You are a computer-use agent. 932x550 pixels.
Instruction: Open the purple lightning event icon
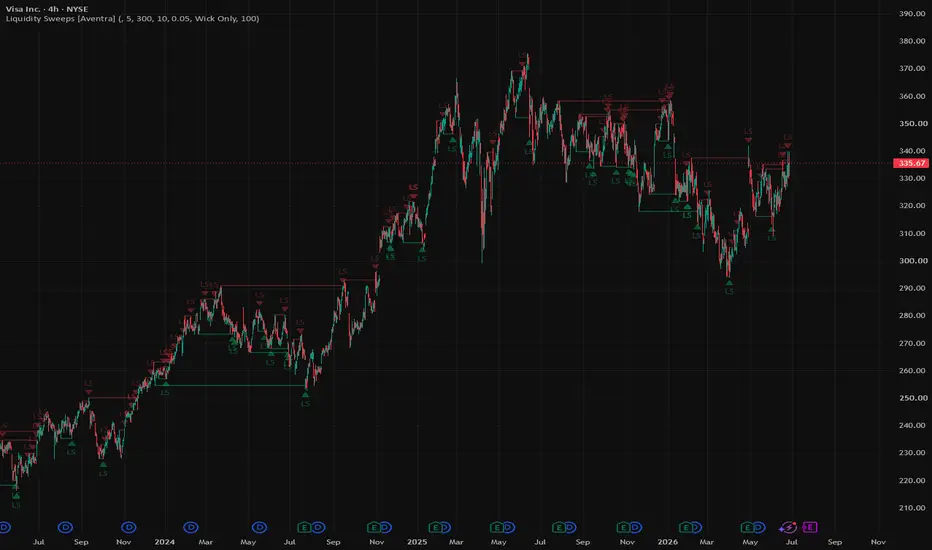(x=788, y=527)
